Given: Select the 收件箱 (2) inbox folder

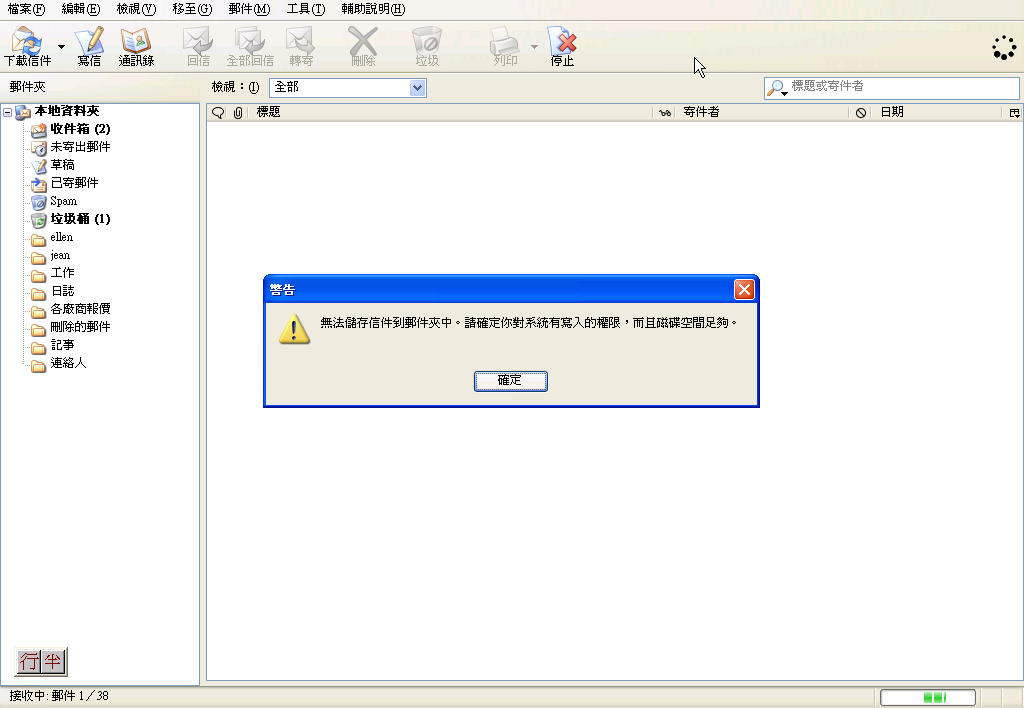Looking at the screenshot, I should coord(80,129).
